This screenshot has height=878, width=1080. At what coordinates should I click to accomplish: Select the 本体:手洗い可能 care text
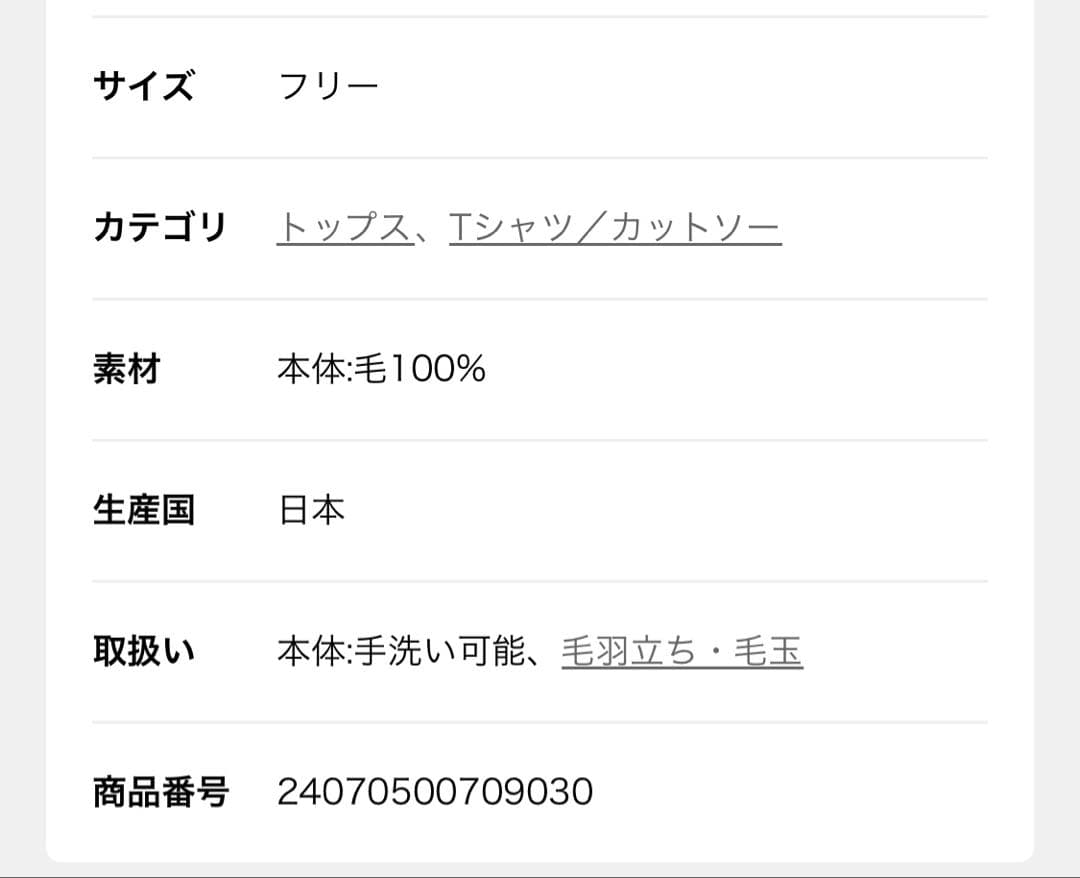tap(400, 650)
